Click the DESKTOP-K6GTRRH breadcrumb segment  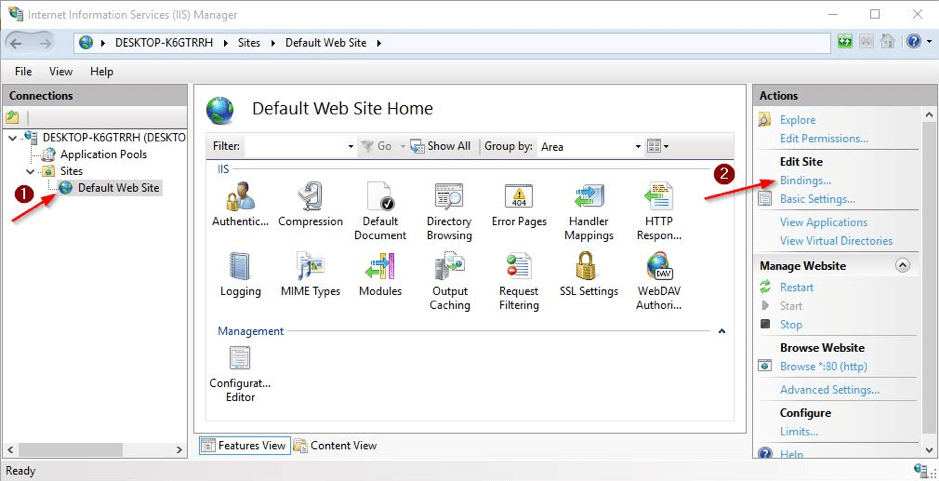[x=164, y=43]
